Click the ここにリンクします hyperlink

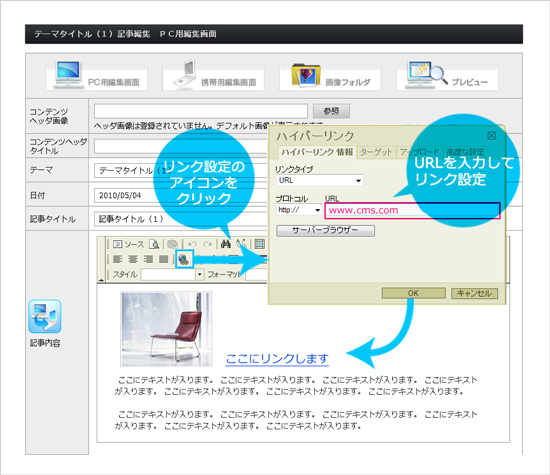click(277, 359)
